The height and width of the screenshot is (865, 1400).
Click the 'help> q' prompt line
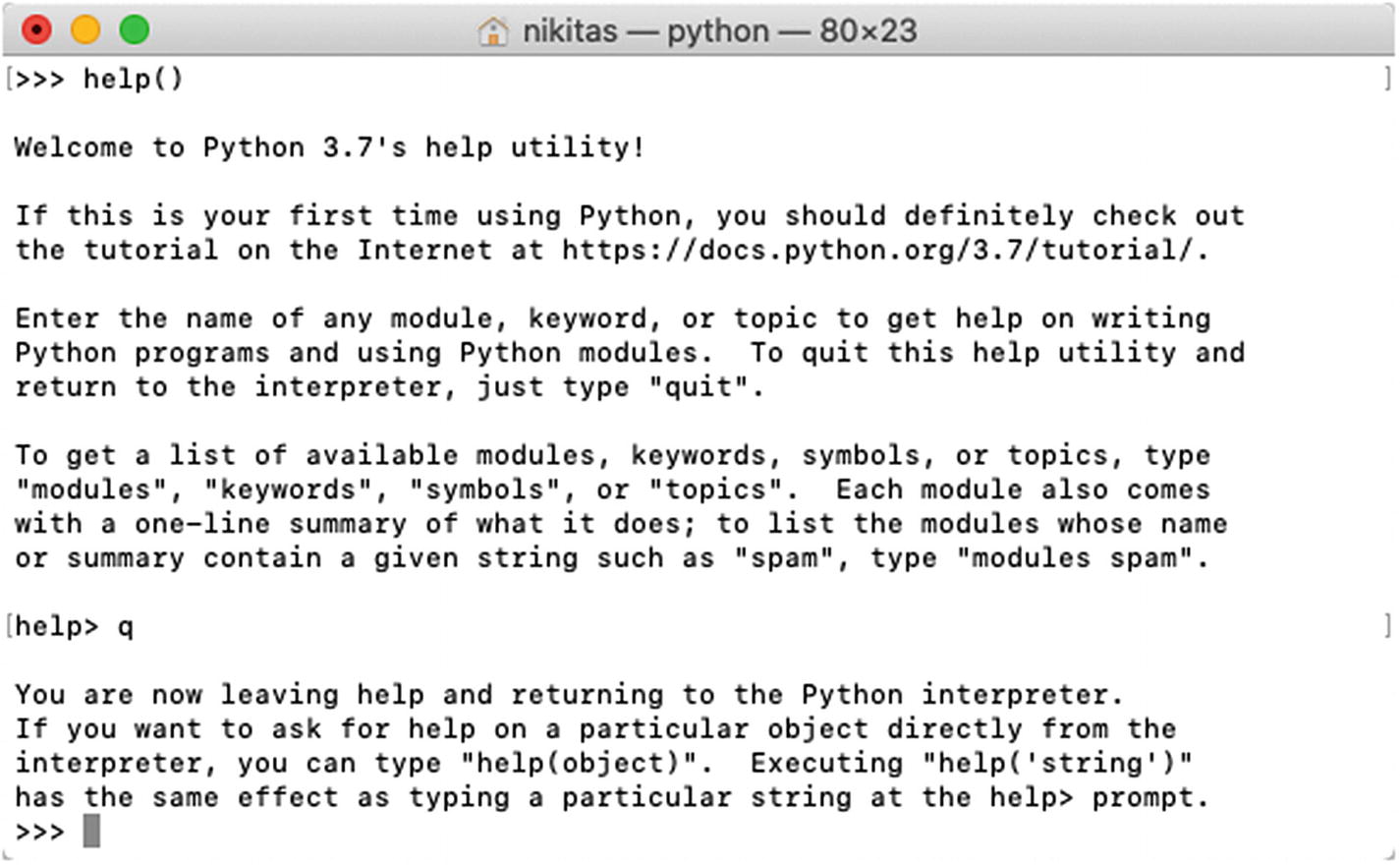(x=74, y=626)
